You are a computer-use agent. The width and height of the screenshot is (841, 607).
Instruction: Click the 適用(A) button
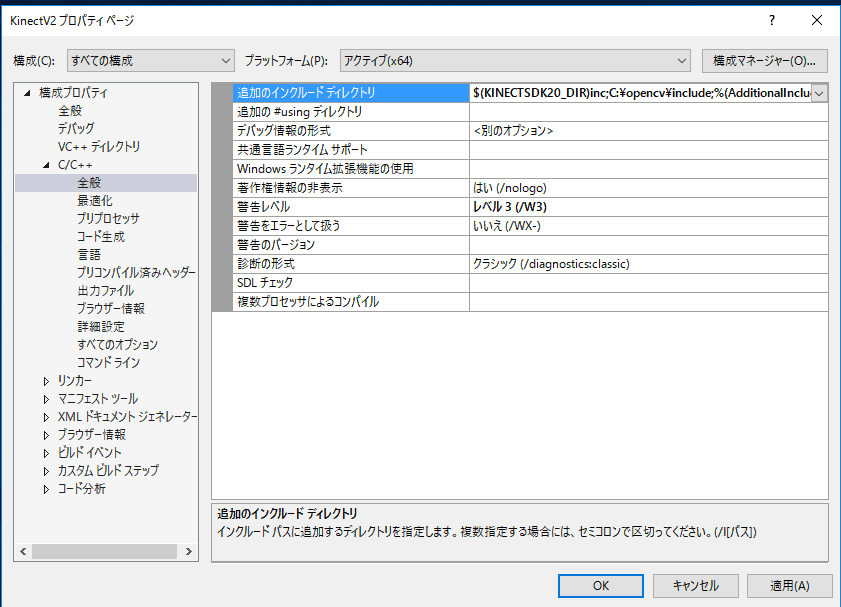pyautogui.click(x=789, y=585)
